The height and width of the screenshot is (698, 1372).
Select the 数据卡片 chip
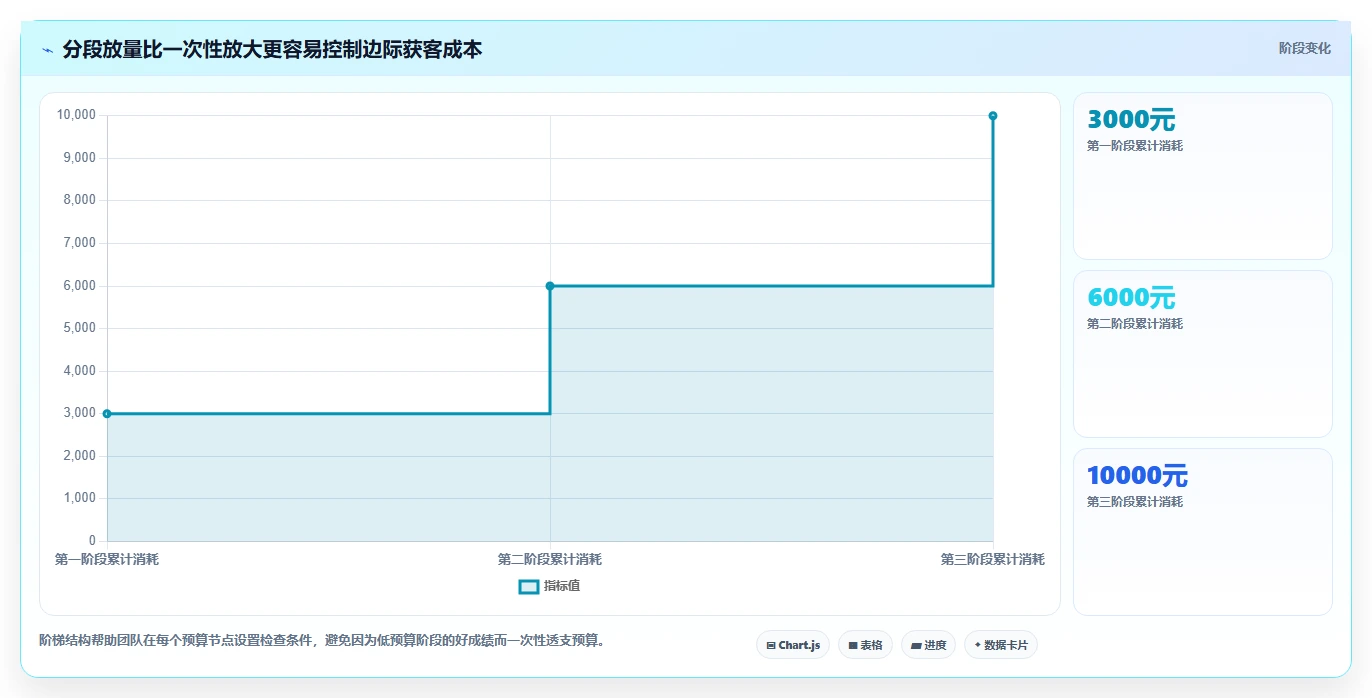(x=1001, y=645)
